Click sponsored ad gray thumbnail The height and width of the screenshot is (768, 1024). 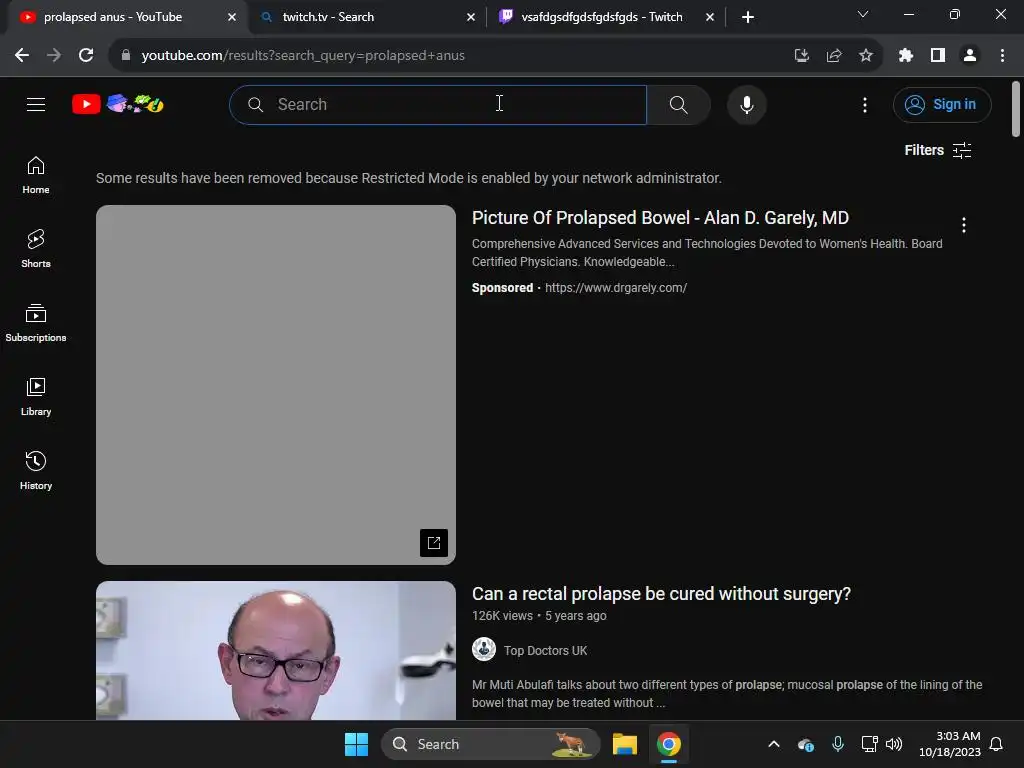coord(276,385)
